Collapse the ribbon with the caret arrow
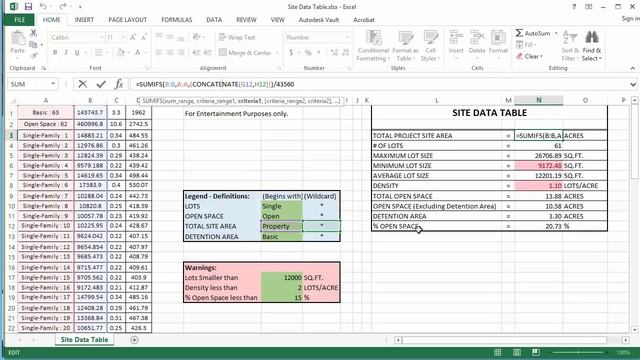640x360 pixels. tap(632, 68)
